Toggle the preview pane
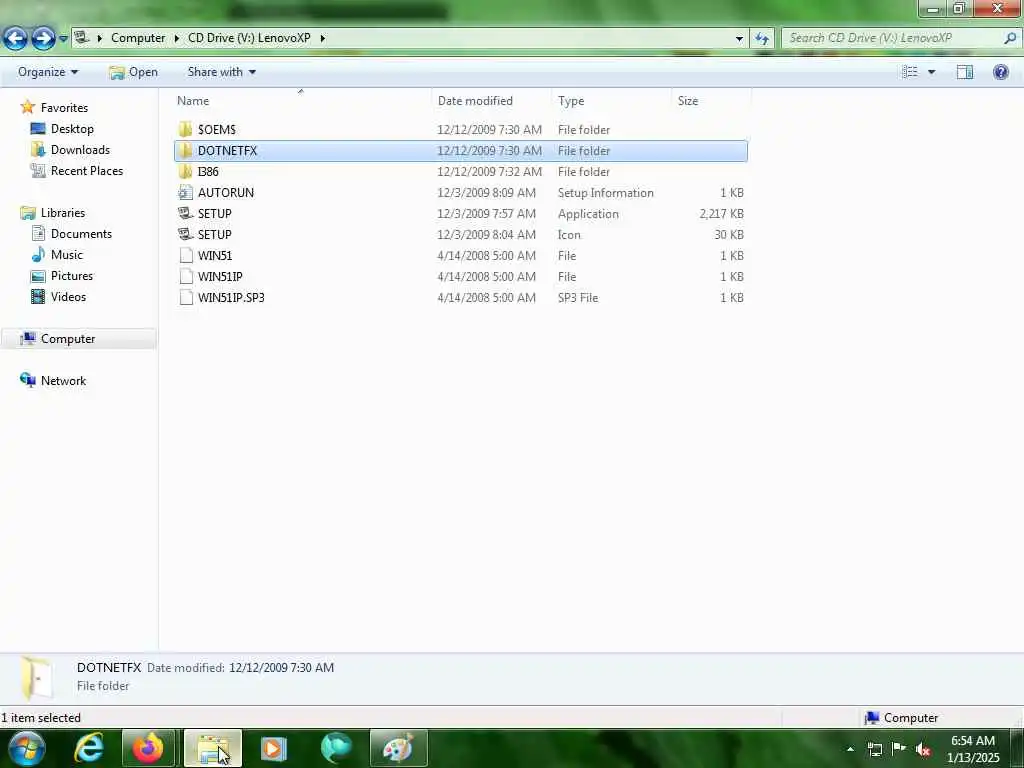The width and height of the screenshot is (1024, 768). (x=965, y=72)
